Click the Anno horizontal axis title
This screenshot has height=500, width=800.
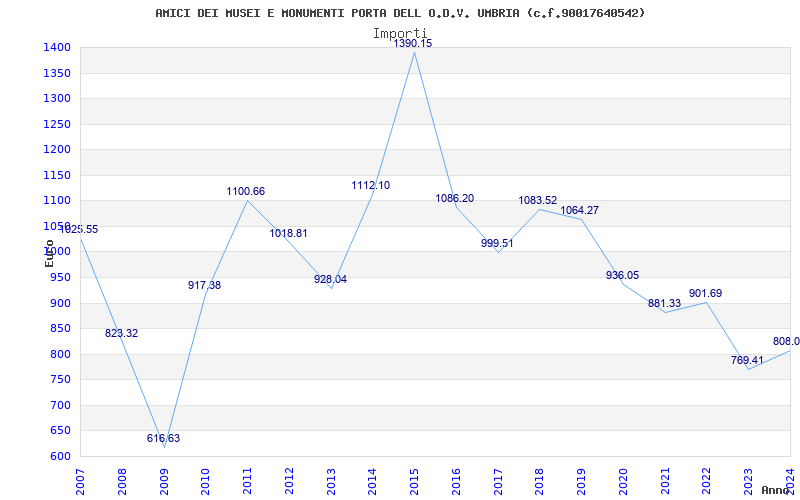[776, 490]
